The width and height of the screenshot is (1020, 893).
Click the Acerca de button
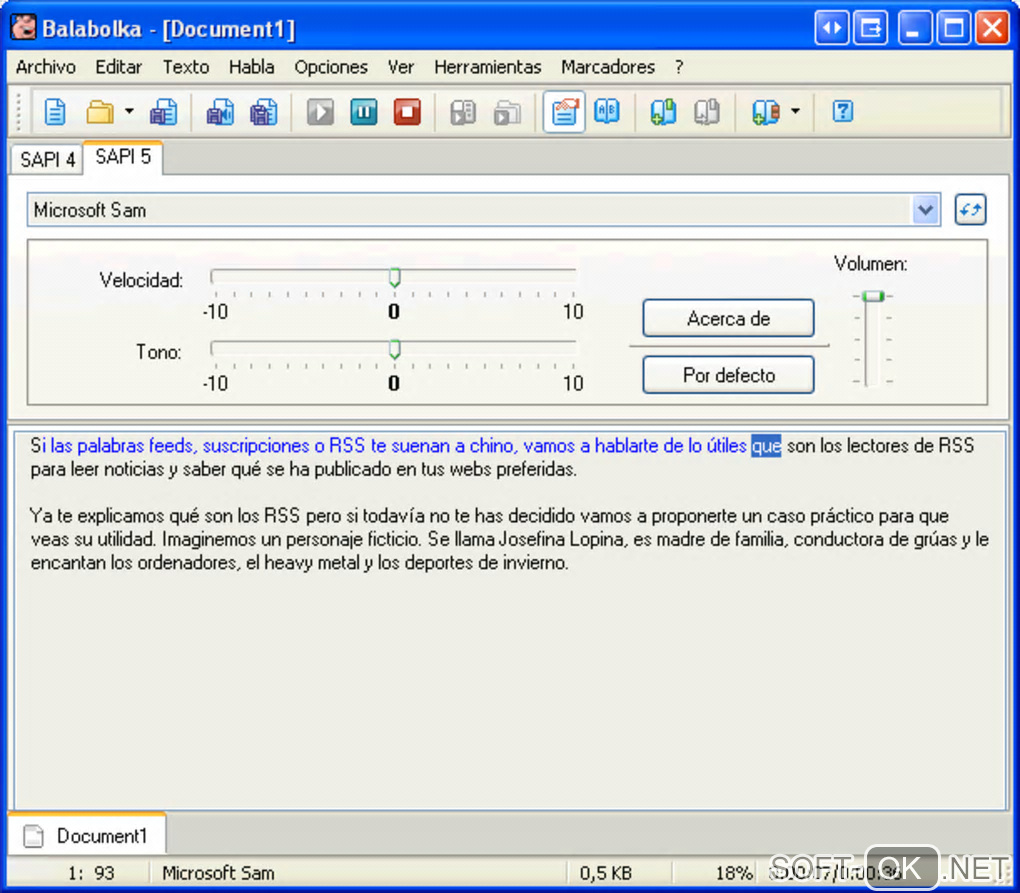click(x=728, y=319)
